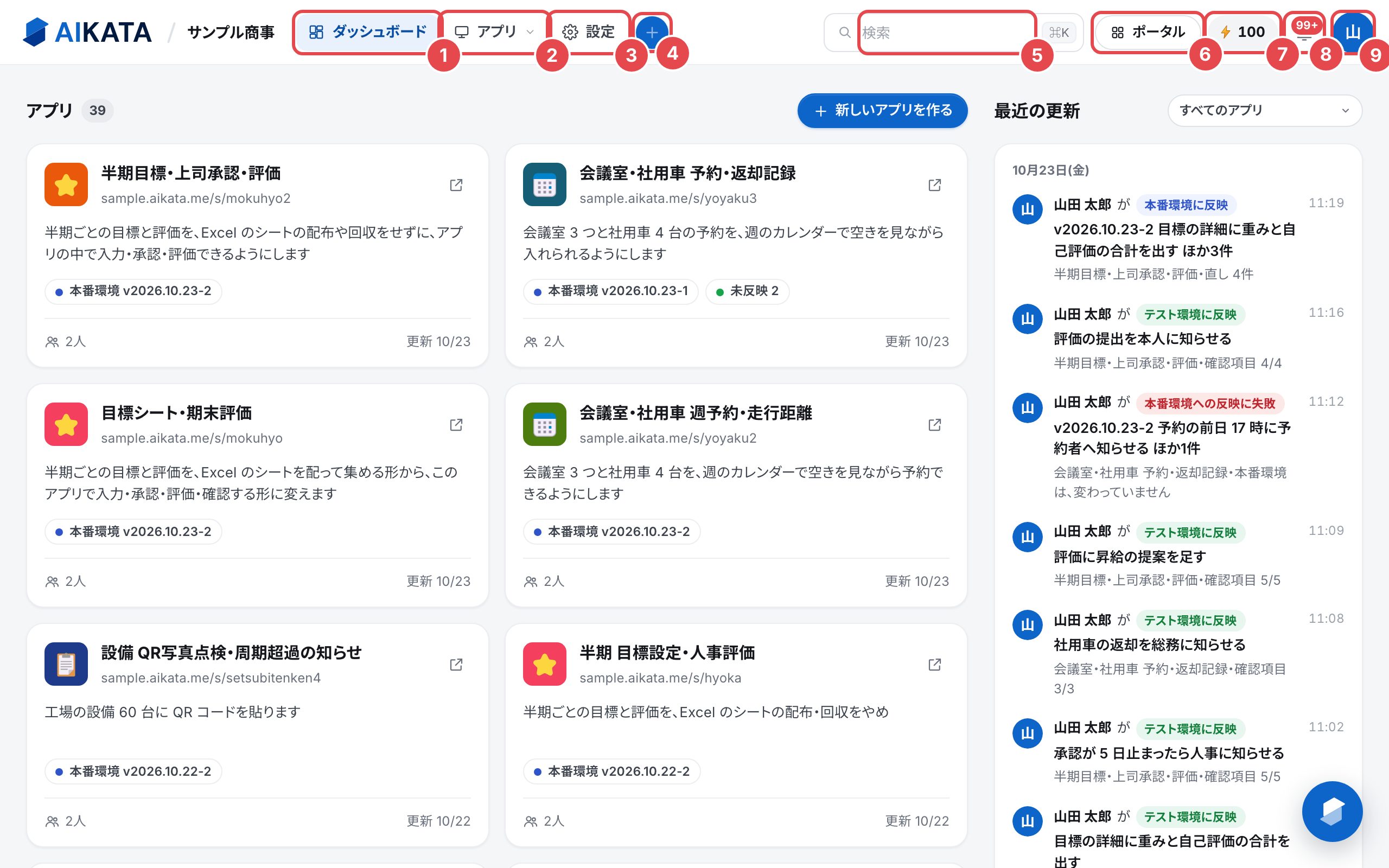Image resolution: width=1389 pixels, height=868 pixels.
Task: Open 会議室・社用車 週予約・走行距離 external link icon
Action: point(934,425)
